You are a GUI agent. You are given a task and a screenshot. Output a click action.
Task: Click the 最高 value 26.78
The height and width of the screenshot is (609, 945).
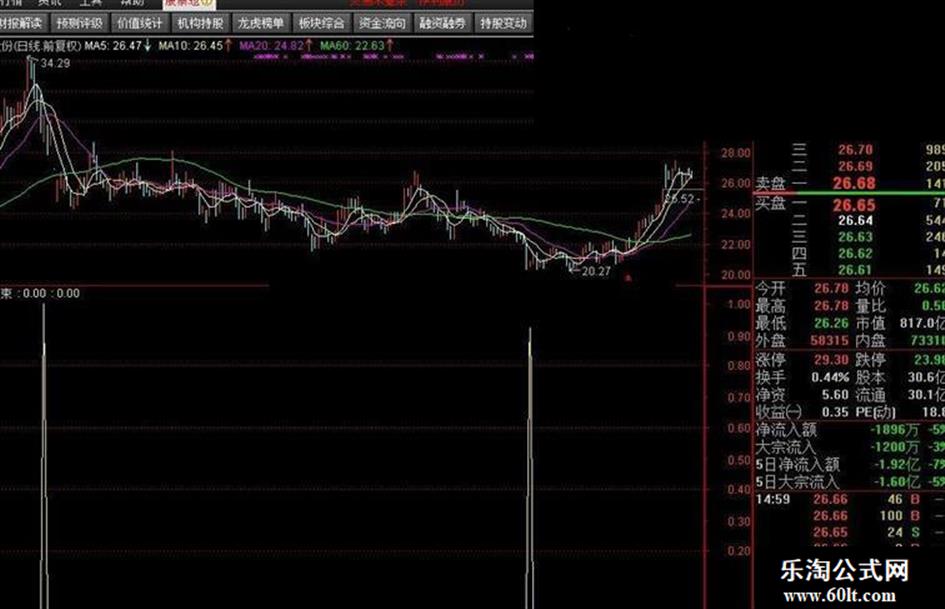tap(831, 306)
